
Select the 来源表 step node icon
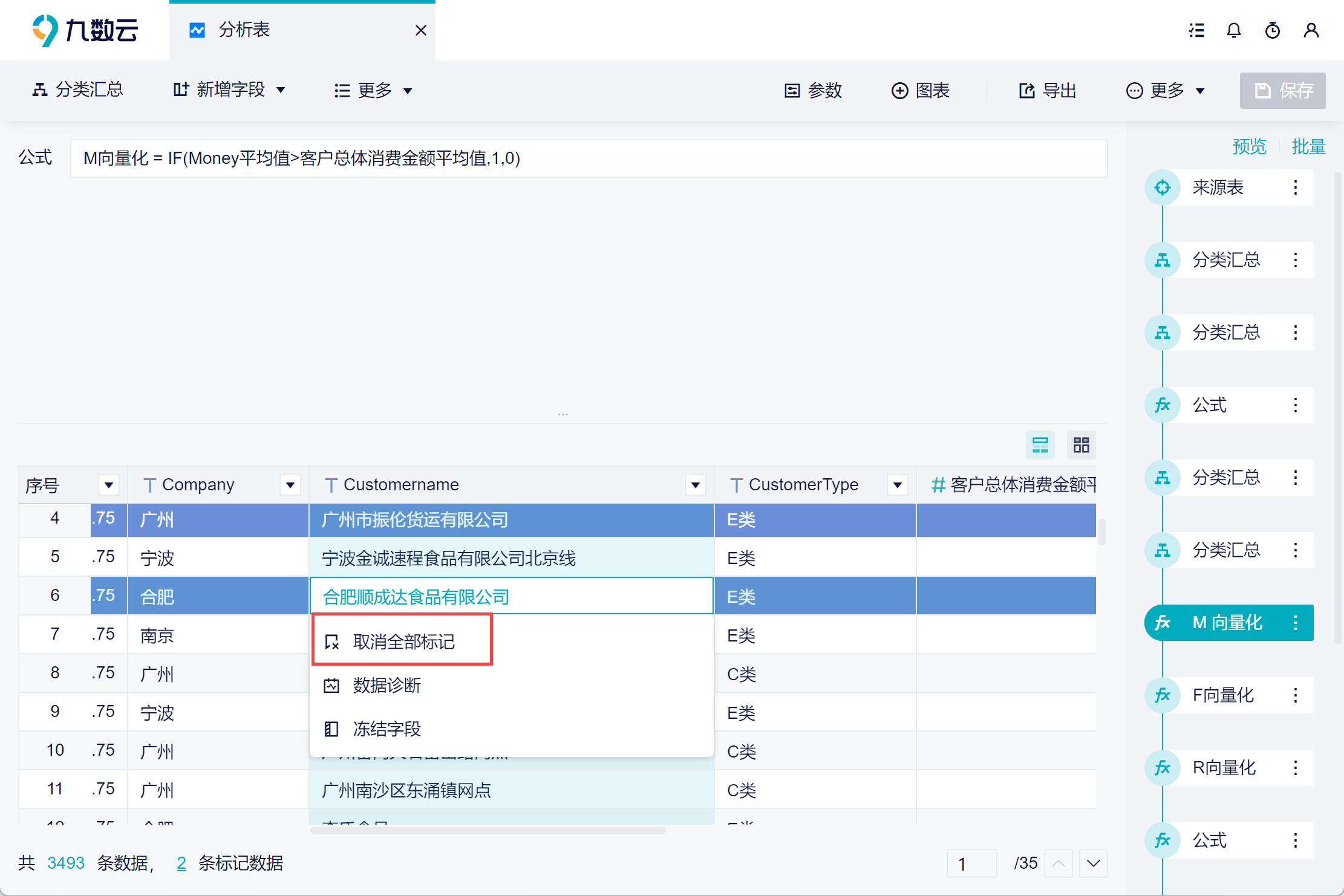coord(1162,187)
